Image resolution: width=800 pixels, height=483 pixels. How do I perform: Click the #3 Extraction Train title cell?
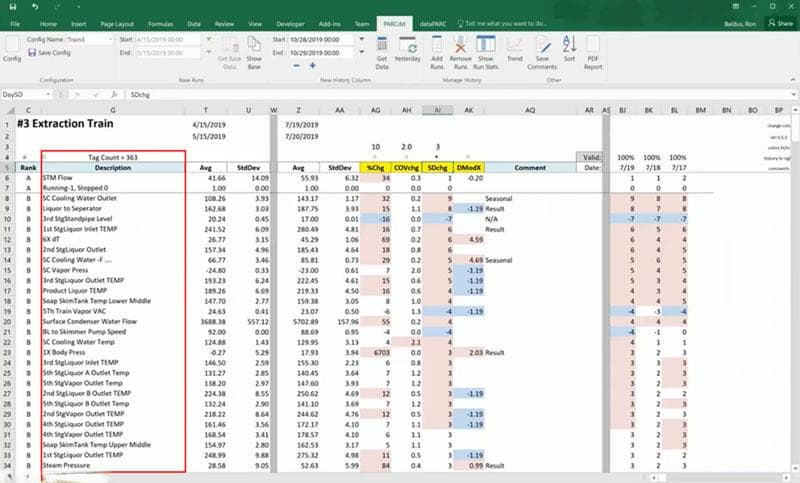[65, 124]
